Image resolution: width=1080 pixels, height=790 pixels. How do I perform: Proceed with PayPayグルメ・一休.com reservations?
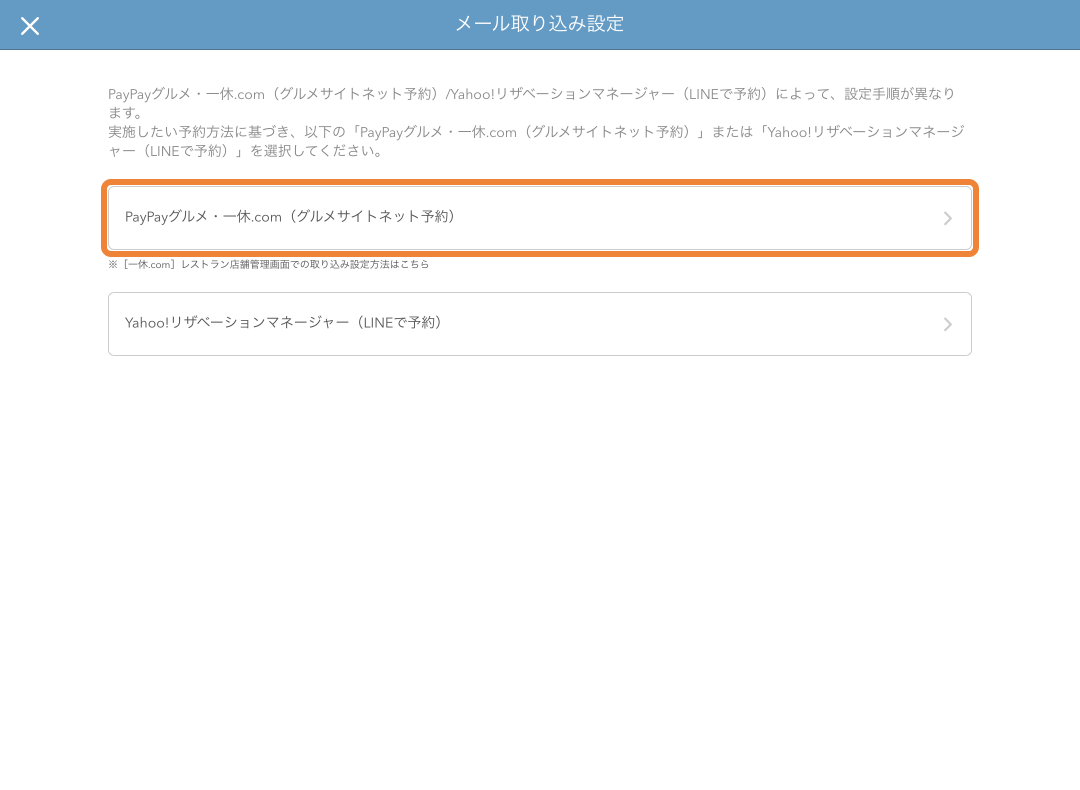[540, 217]
